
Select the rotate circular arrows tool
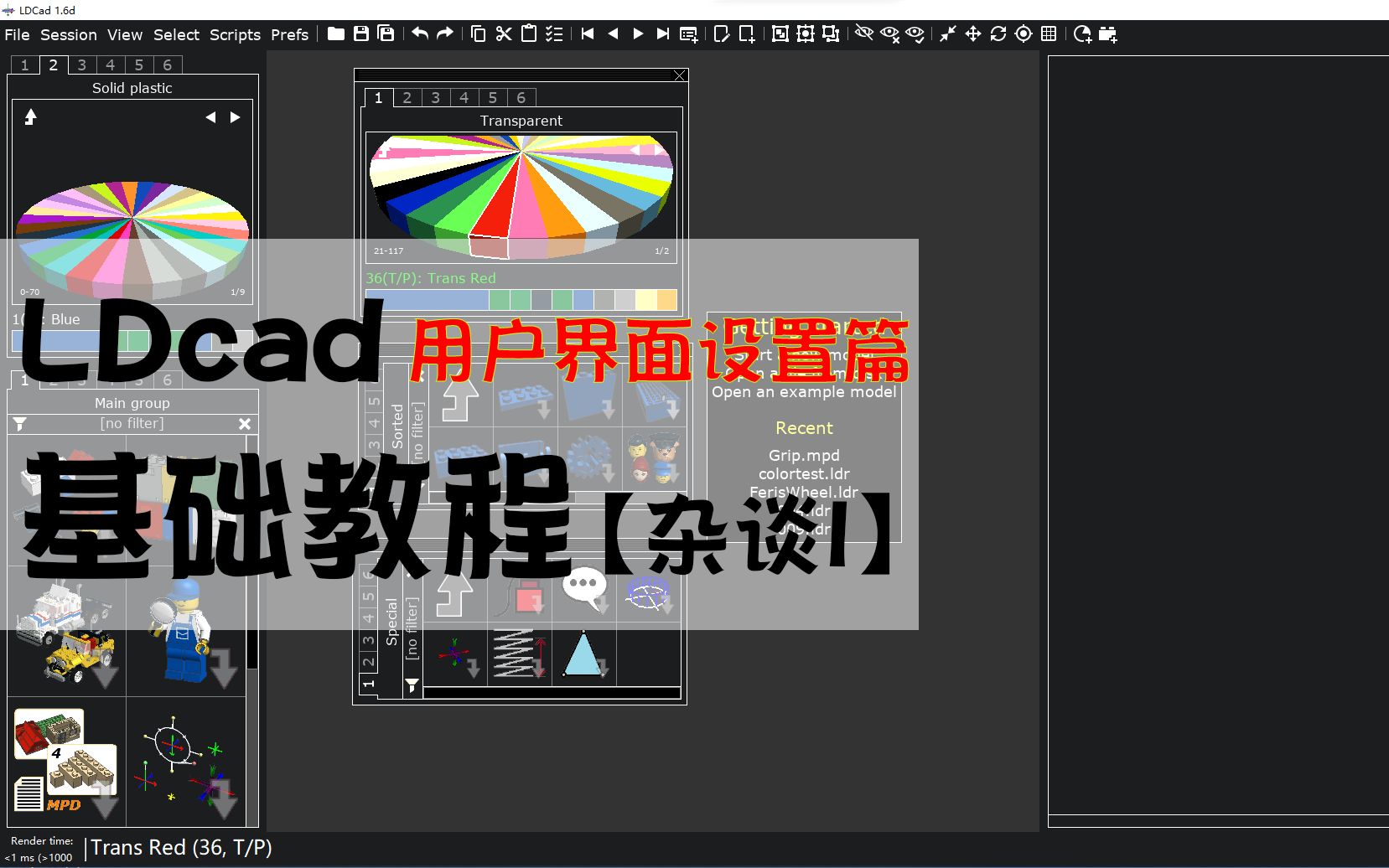(x=998, y=34)
